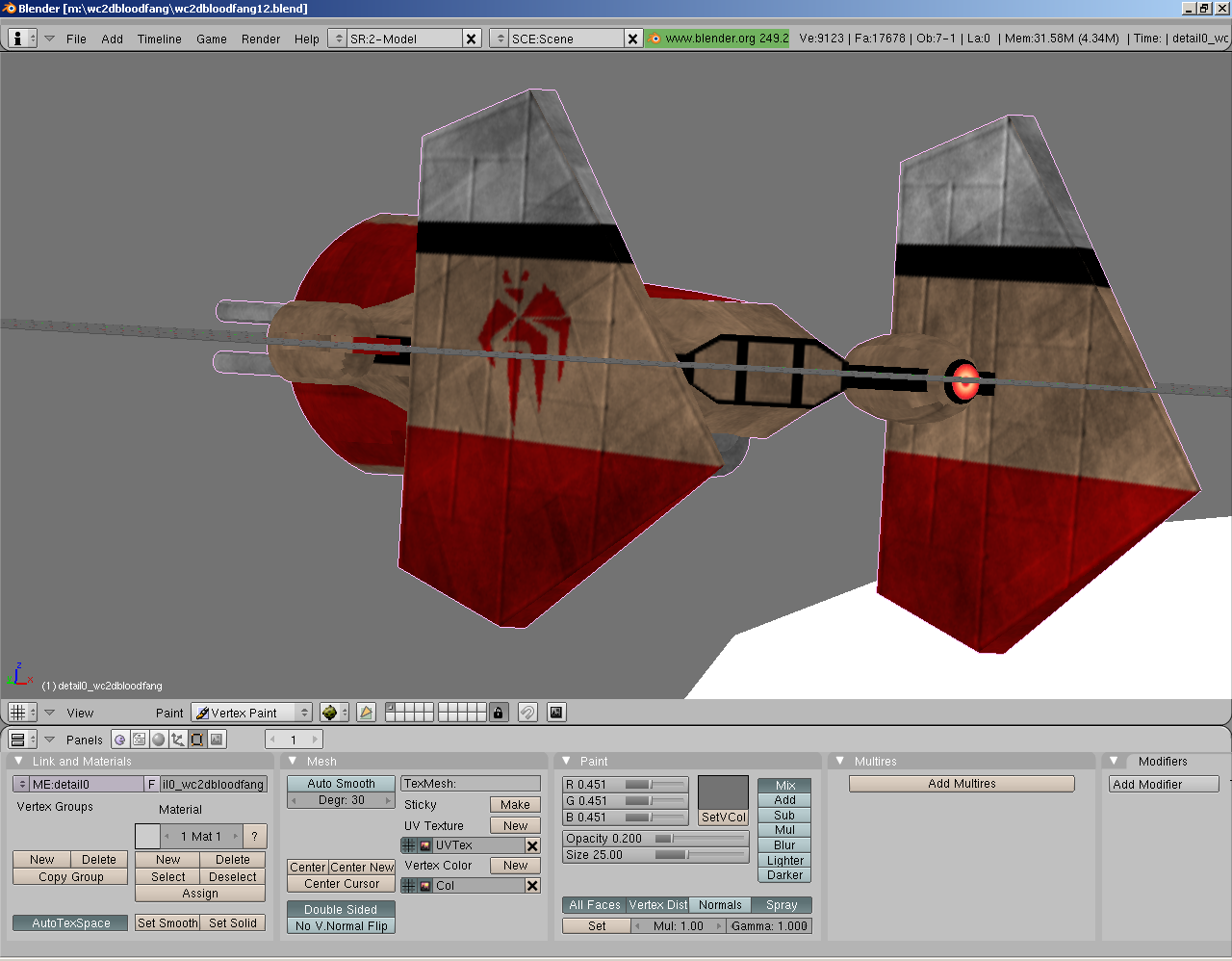Click the Logic context icon in Panels header
1232x961 pixels.
[x=120, y=740]
